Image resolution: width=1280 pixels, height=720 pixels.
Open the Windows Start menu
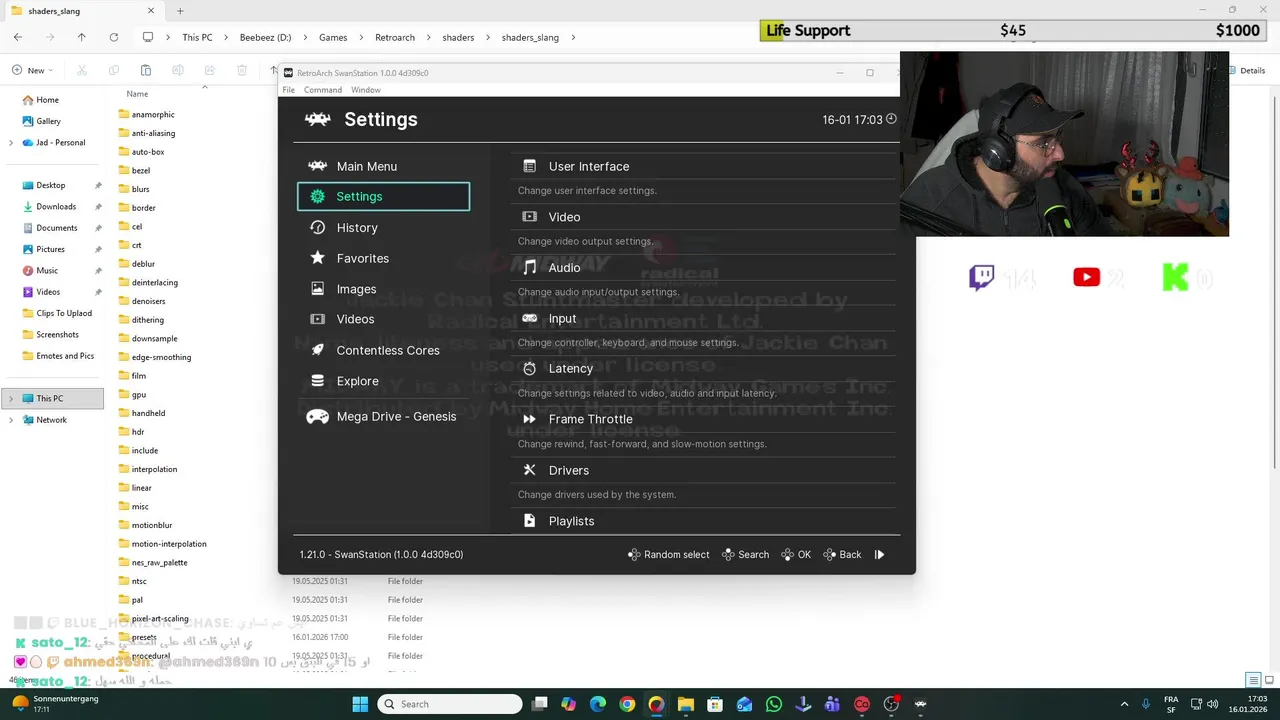click(x=360, y=704)
